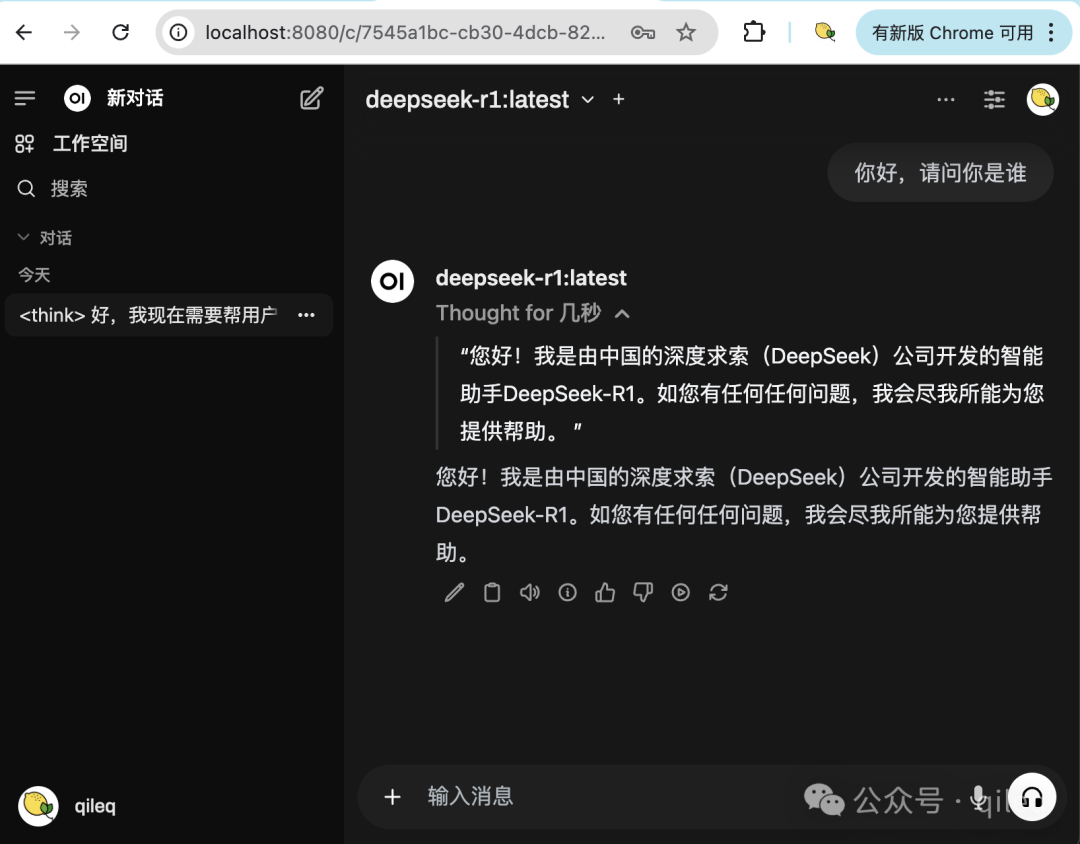Image resolution: width=1080 pixels, height=844 pixels.
Task: Open the Chrome three-dot menu
Action: point(1051,32)
